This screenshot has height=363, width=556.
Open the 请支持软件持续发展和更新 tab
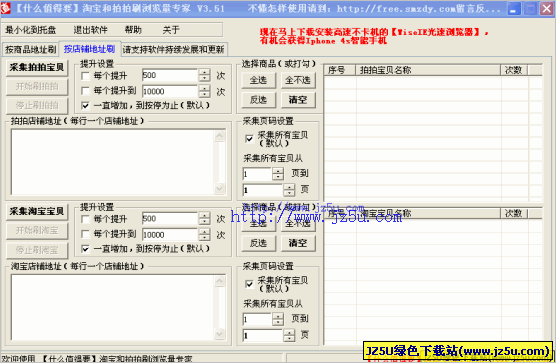(x=173, y=50)
